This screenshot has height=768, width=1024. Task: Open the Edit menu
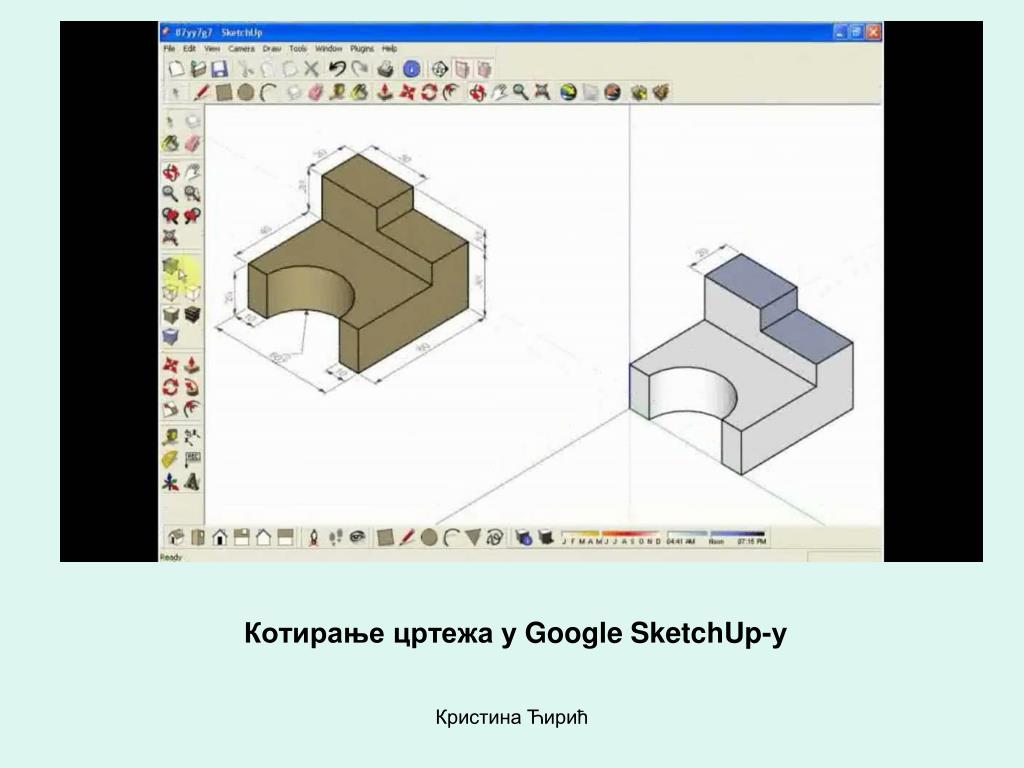[189, 49]
